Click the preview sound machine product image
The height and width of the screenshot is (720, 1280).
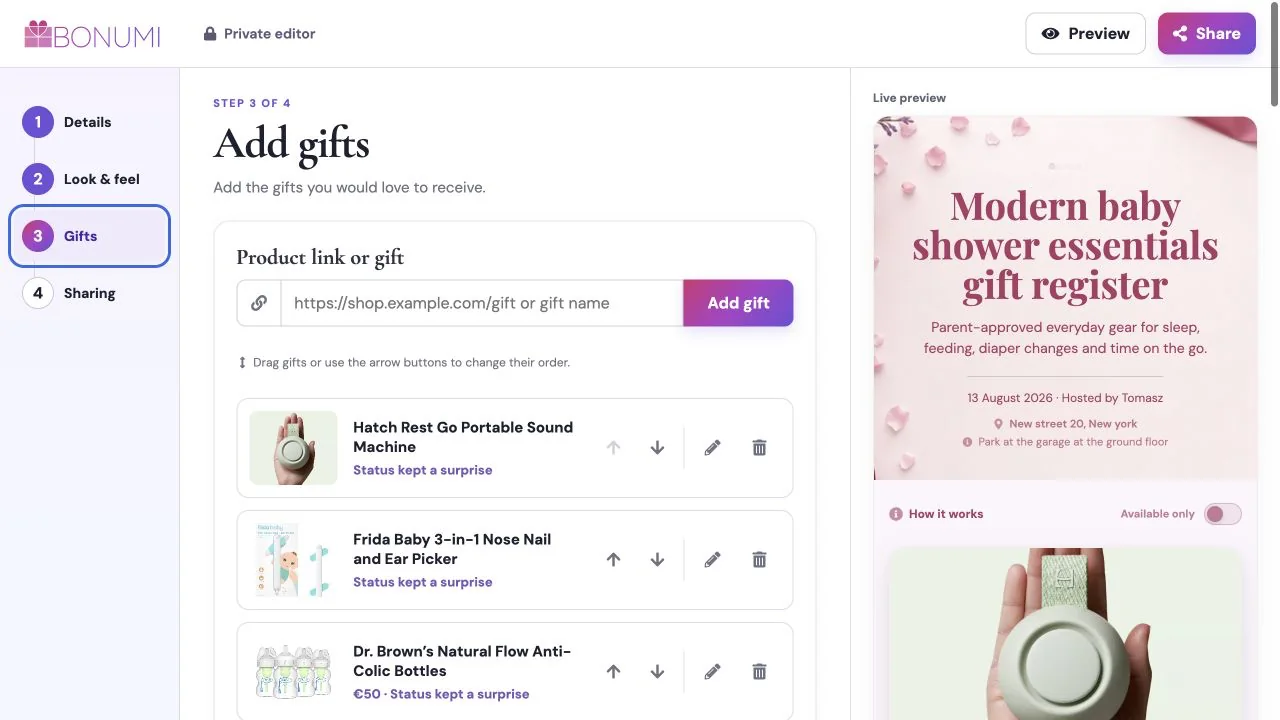pos(1065,634)
